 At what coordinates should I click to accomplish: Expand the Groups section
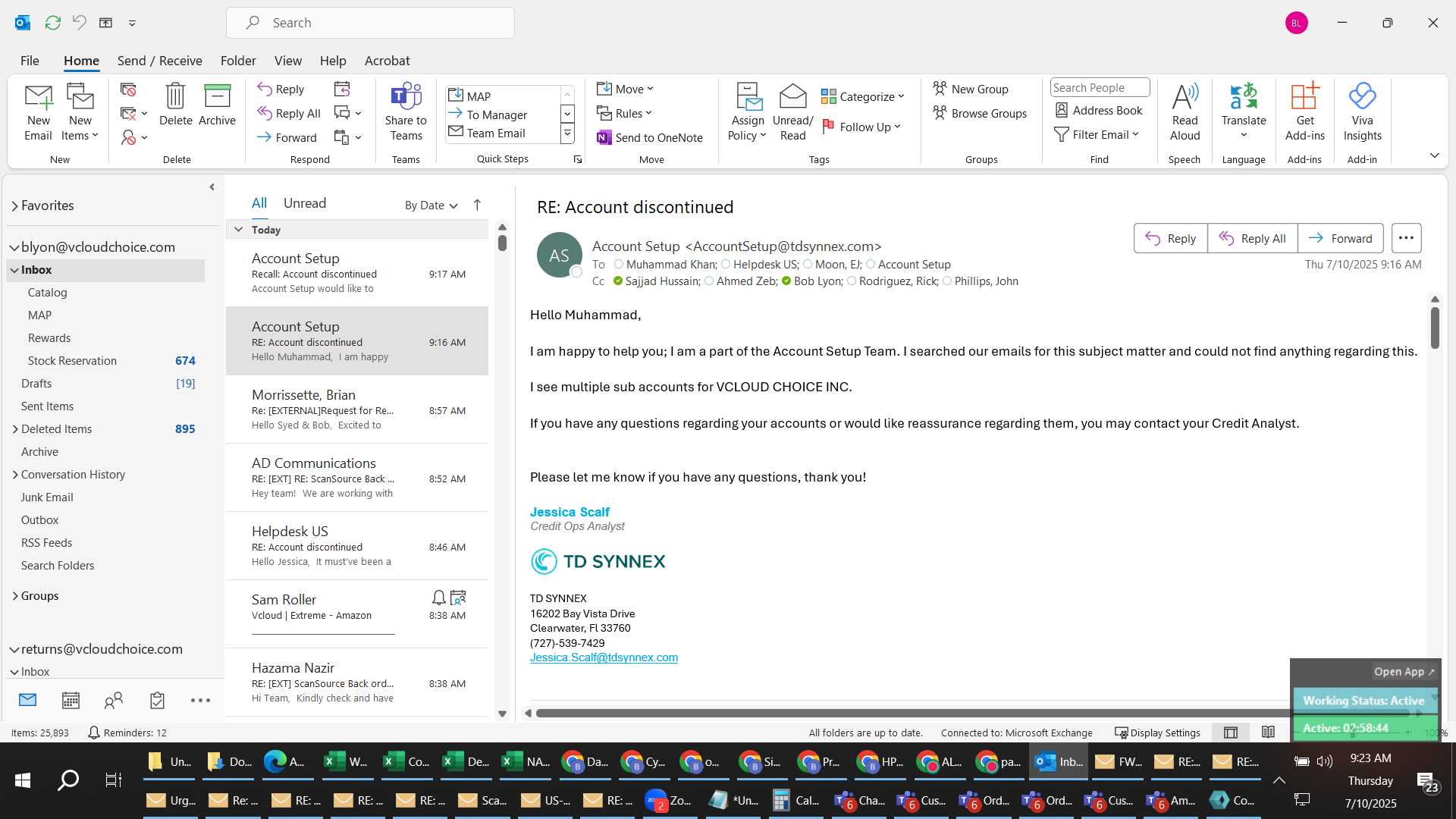coord(15,596)
